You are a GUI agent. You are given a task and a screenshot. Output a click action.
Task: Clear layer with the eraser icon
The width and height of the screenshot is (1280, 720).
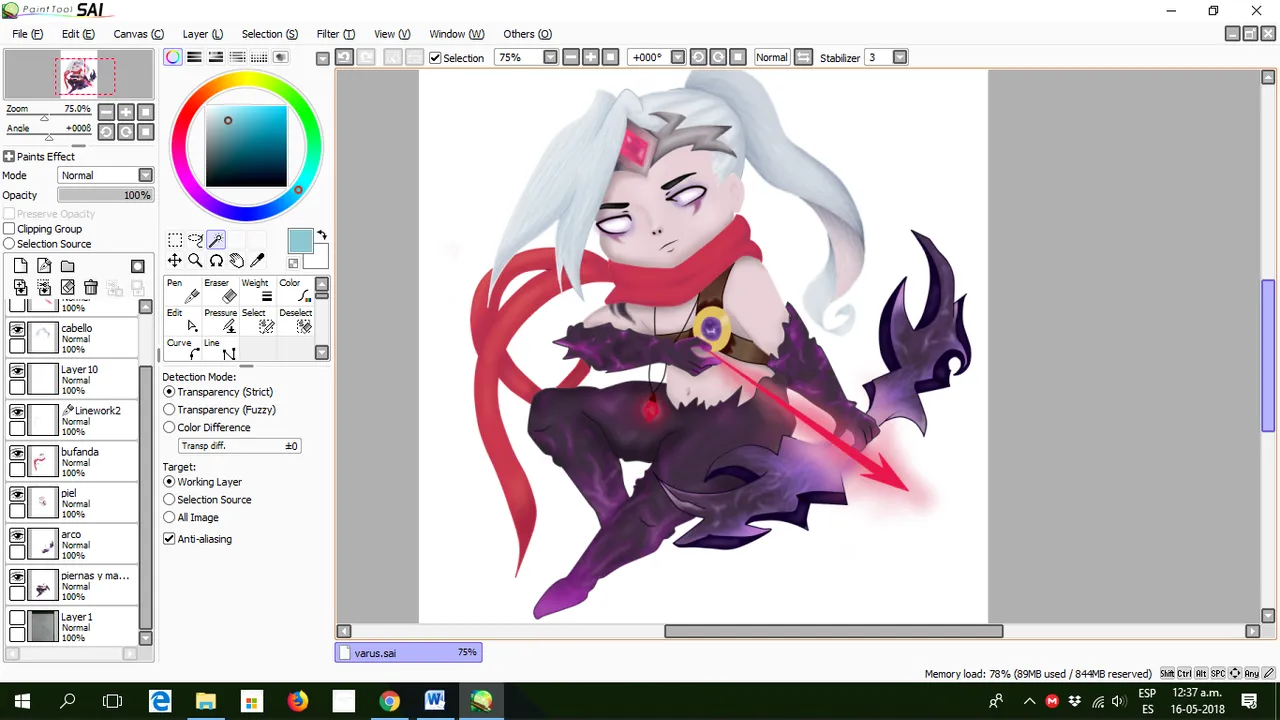[x=67, y=288]
